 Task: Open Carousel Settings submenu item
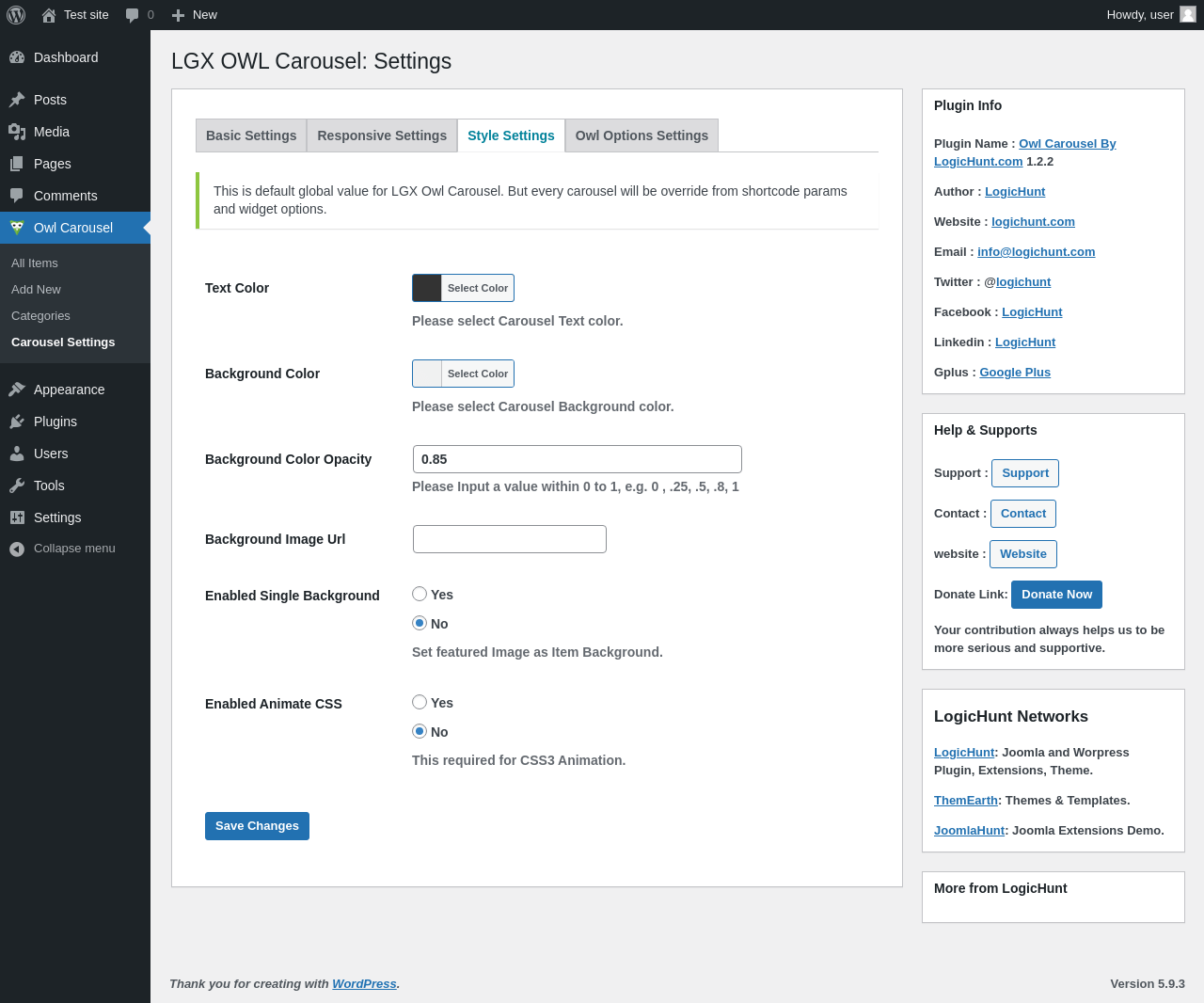click(x=63, y=342)
